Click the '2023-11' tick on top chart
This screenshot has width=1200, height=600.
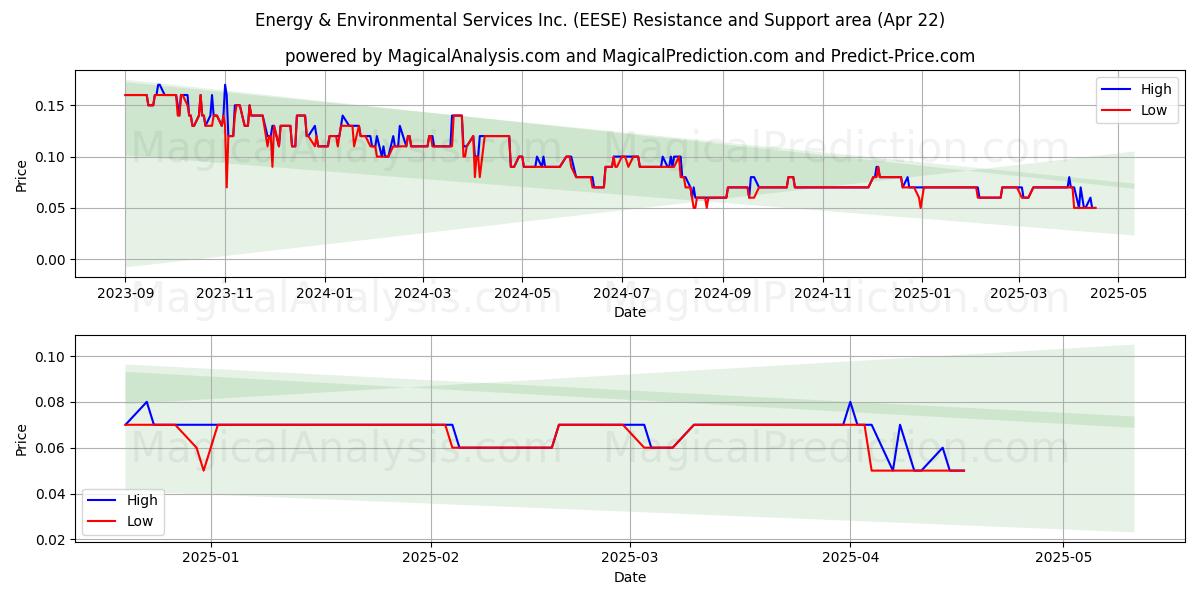(x=225, y=294)
